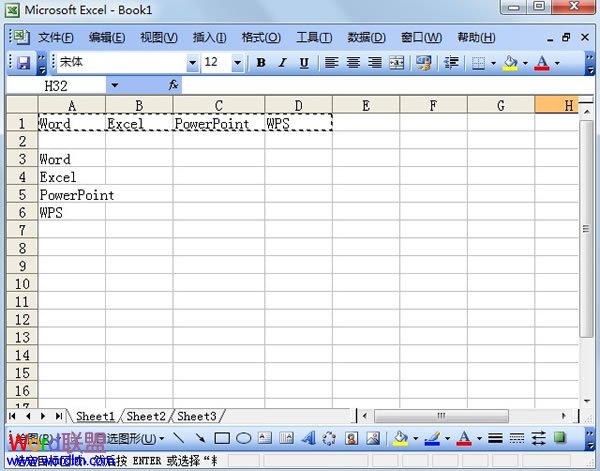Apply the Fill Color bucket in formatting toolbar
The width and height of the screenshot is (600, 471).
[510, 63]
